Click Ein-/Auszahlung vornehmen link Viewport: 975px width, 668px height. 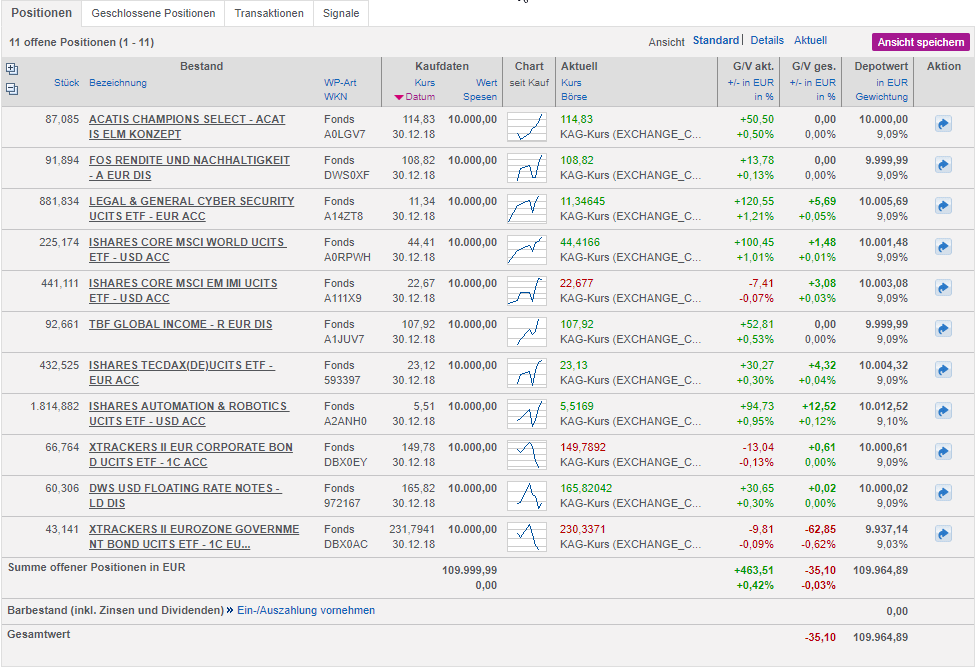pos(305,610)
